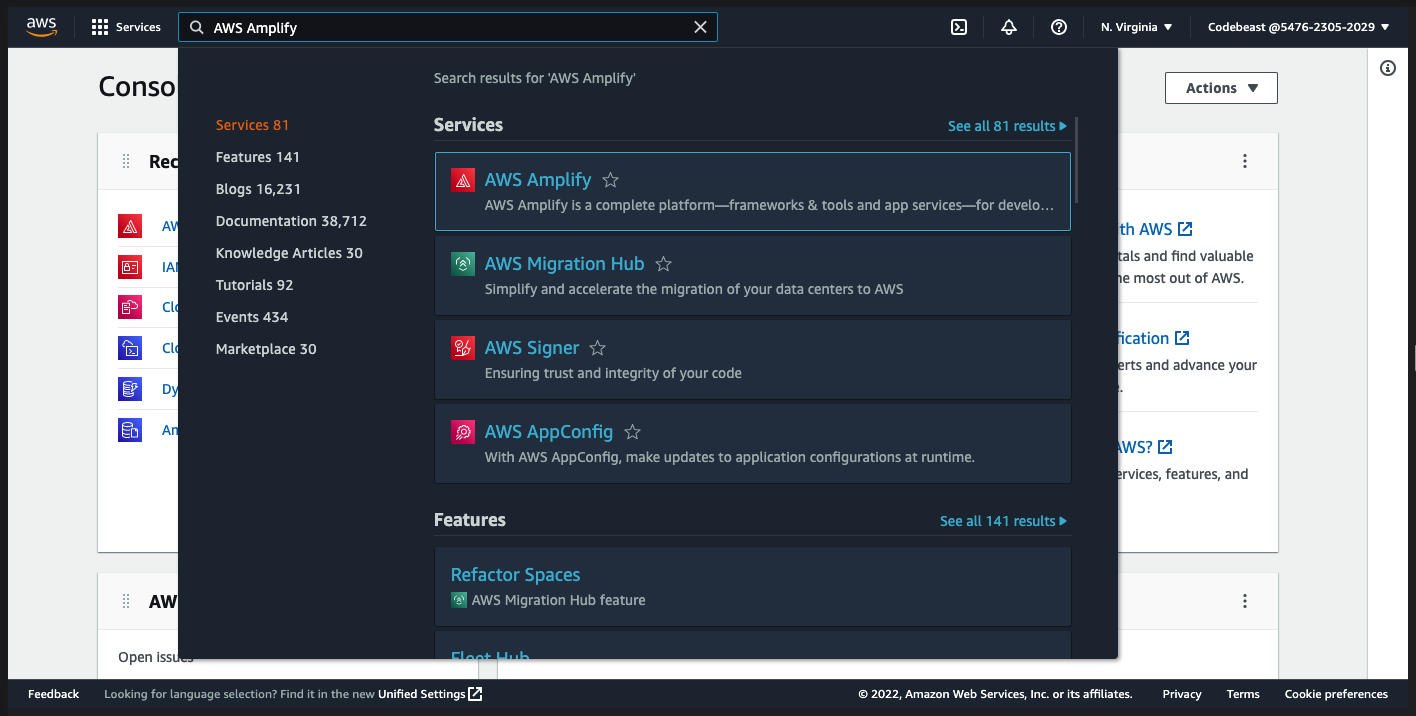1416x716 pixels.
Task: Favorite AWS Migration Hub with star
Action: pos(663,264)
